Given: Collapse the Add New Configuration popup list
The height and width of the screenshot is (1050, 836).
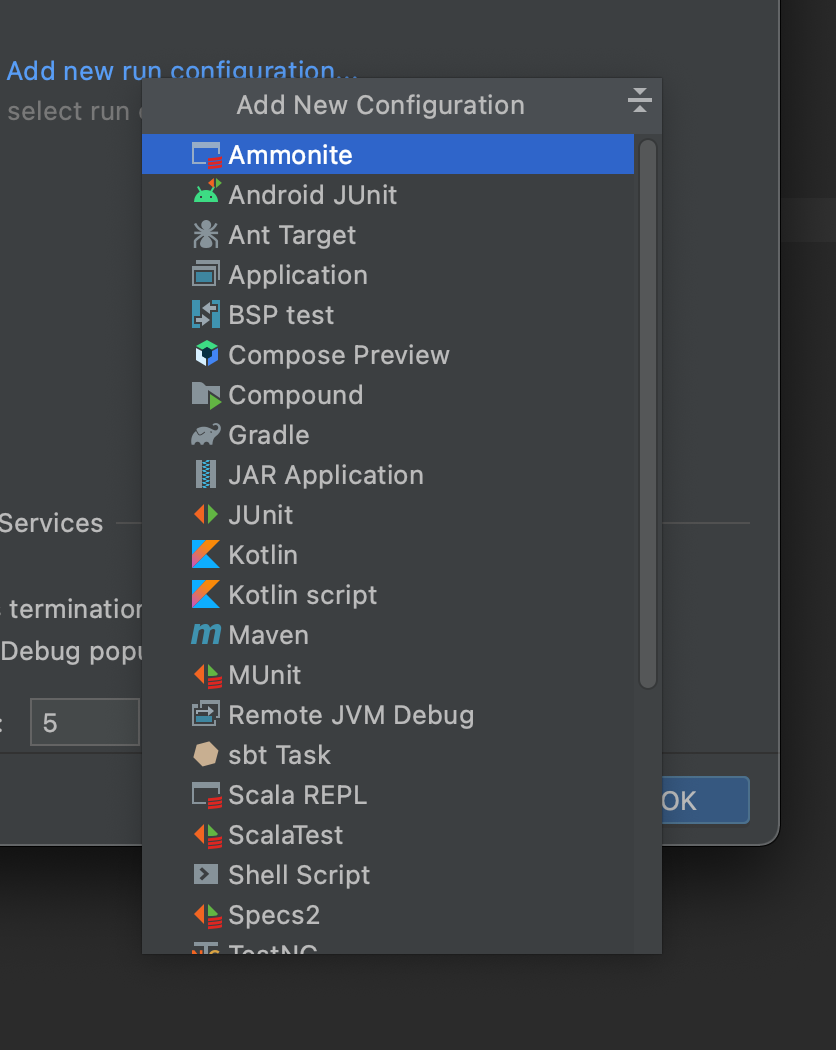Looking at the screenshot, I should point(640,100).
